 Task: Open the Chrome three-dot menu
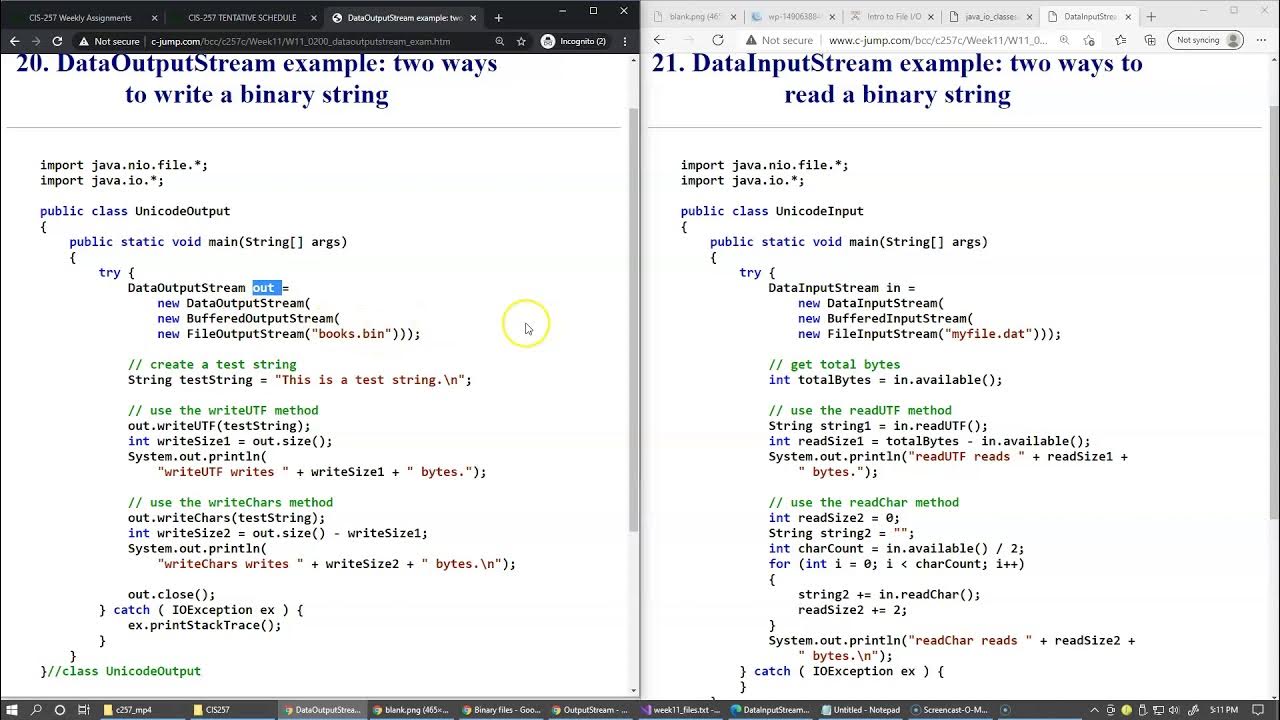click(x=625, y=41)
